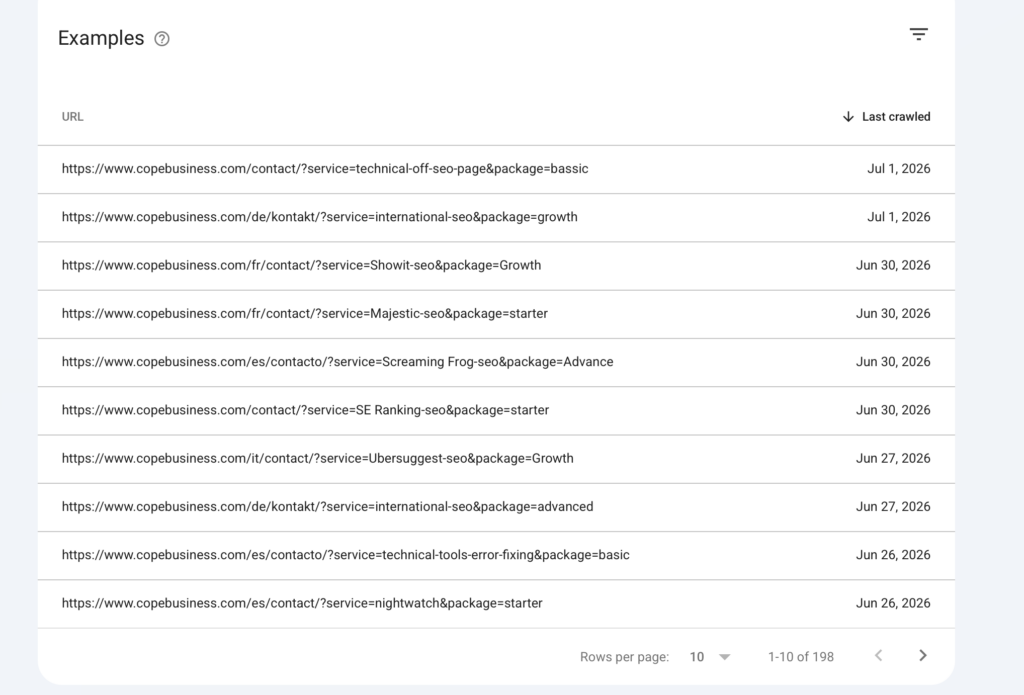Screen dimensions: 1024x695
Task: Click Jun 30, 2026 date for Showit-seo row
Action: (x=893, y=265)
